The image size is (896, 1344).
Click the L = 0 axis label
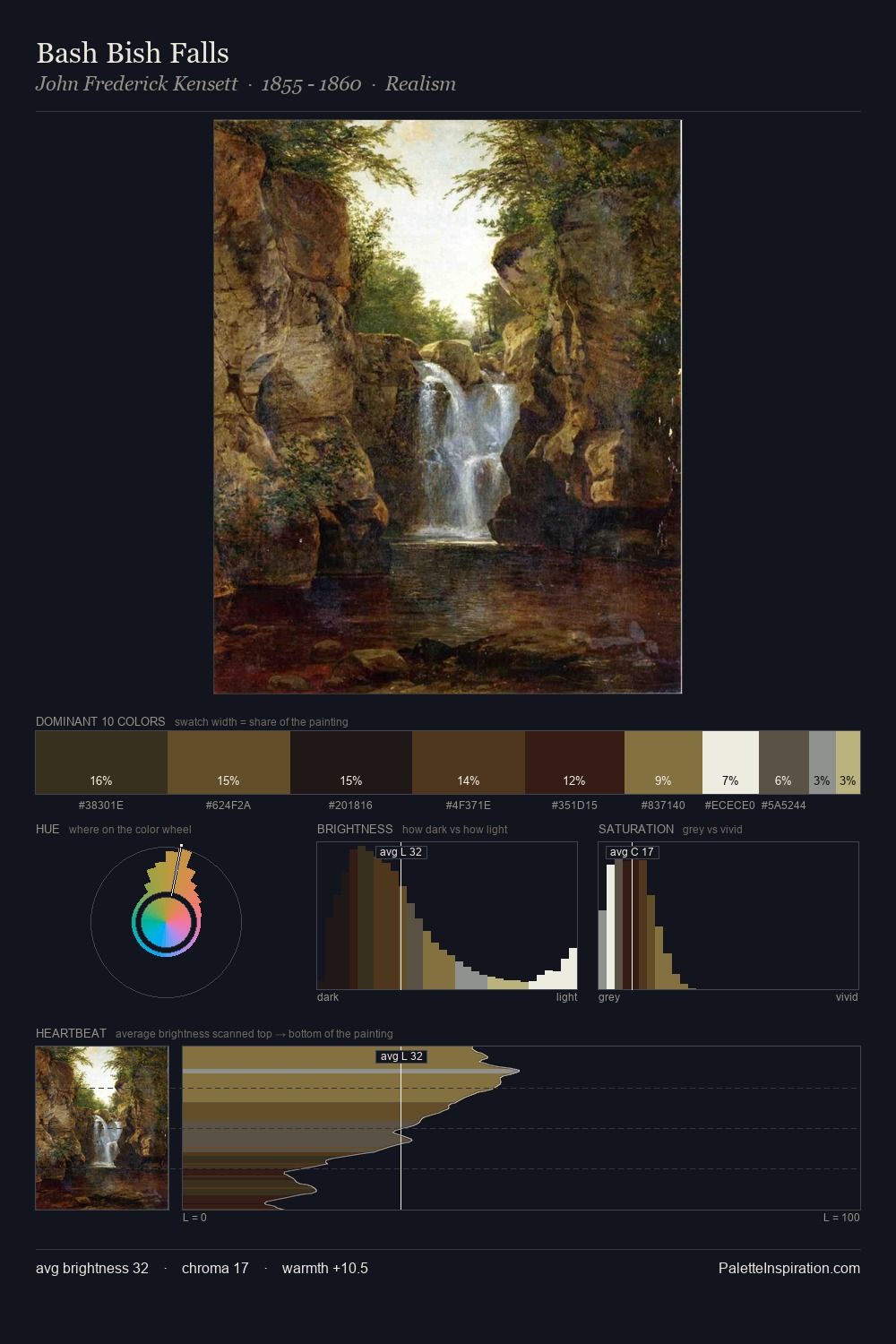(194, 1218)
